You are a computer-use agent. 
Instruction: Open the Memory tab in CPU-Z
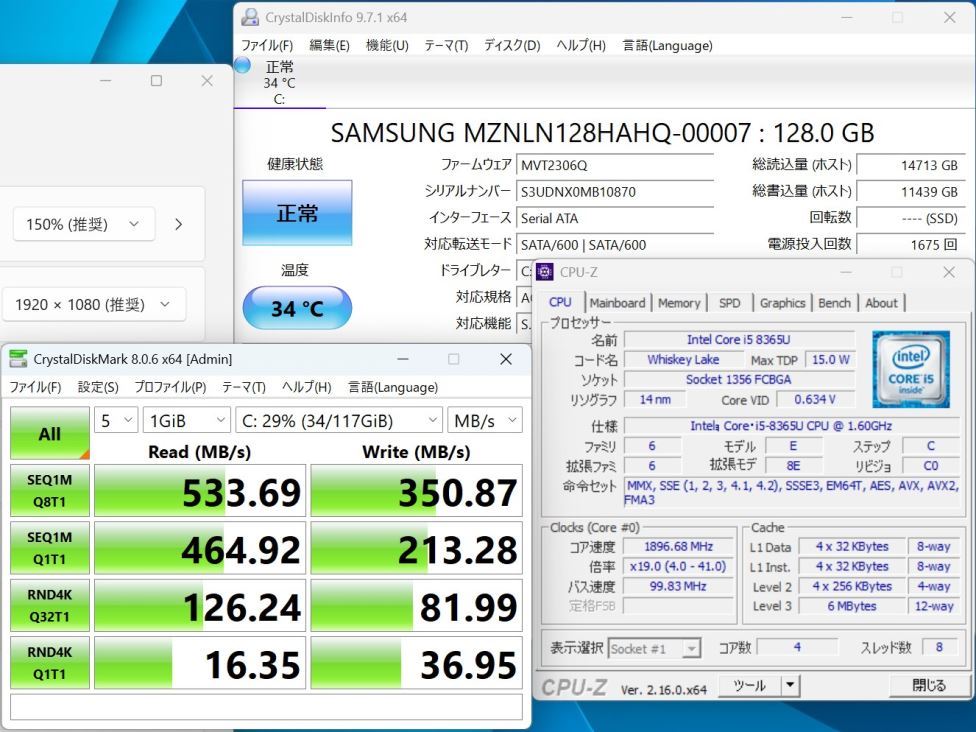click(679, 303)
